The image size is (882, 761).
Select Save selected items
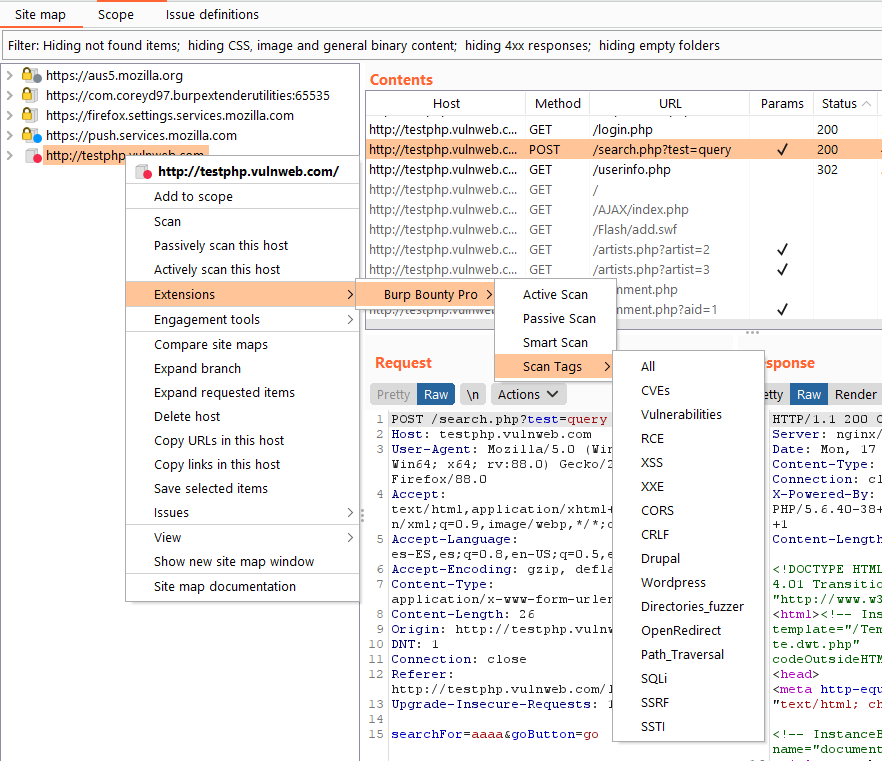tap(242, 488)
